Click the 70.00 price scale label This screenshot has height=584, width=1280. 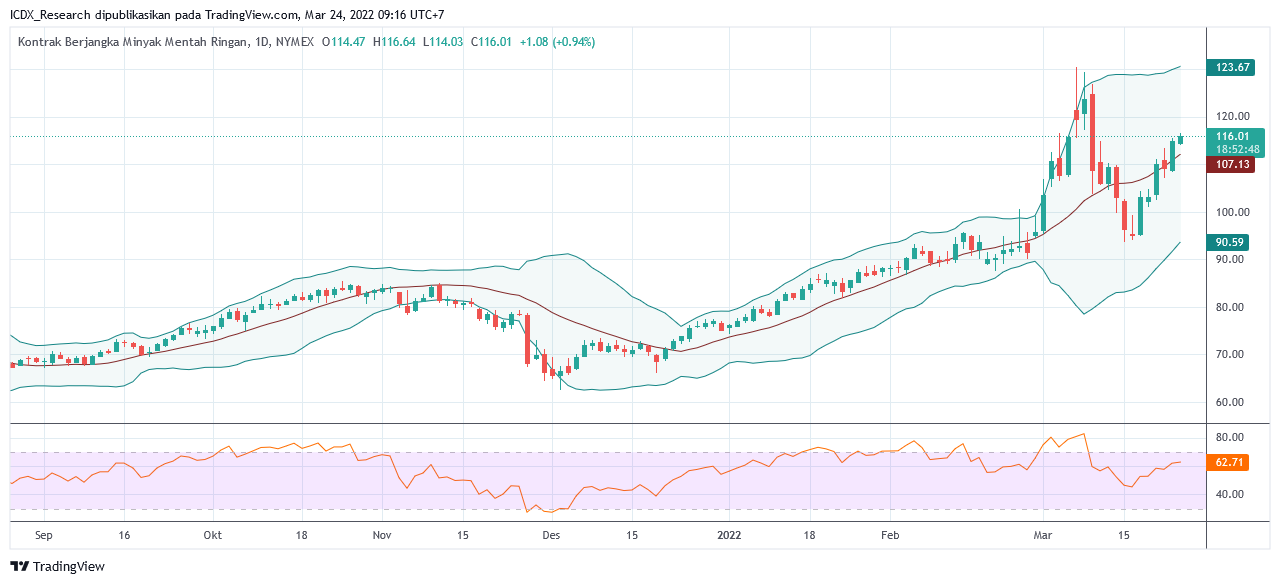[x=1229, y=355]
